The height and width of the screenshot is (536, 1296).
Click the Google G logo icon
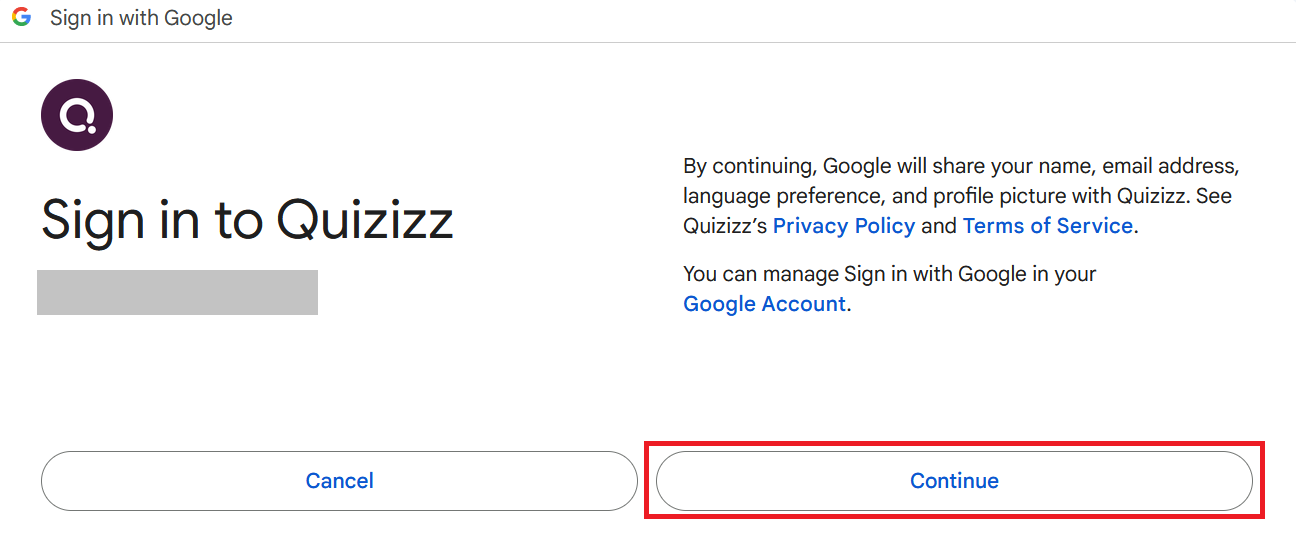21,18
